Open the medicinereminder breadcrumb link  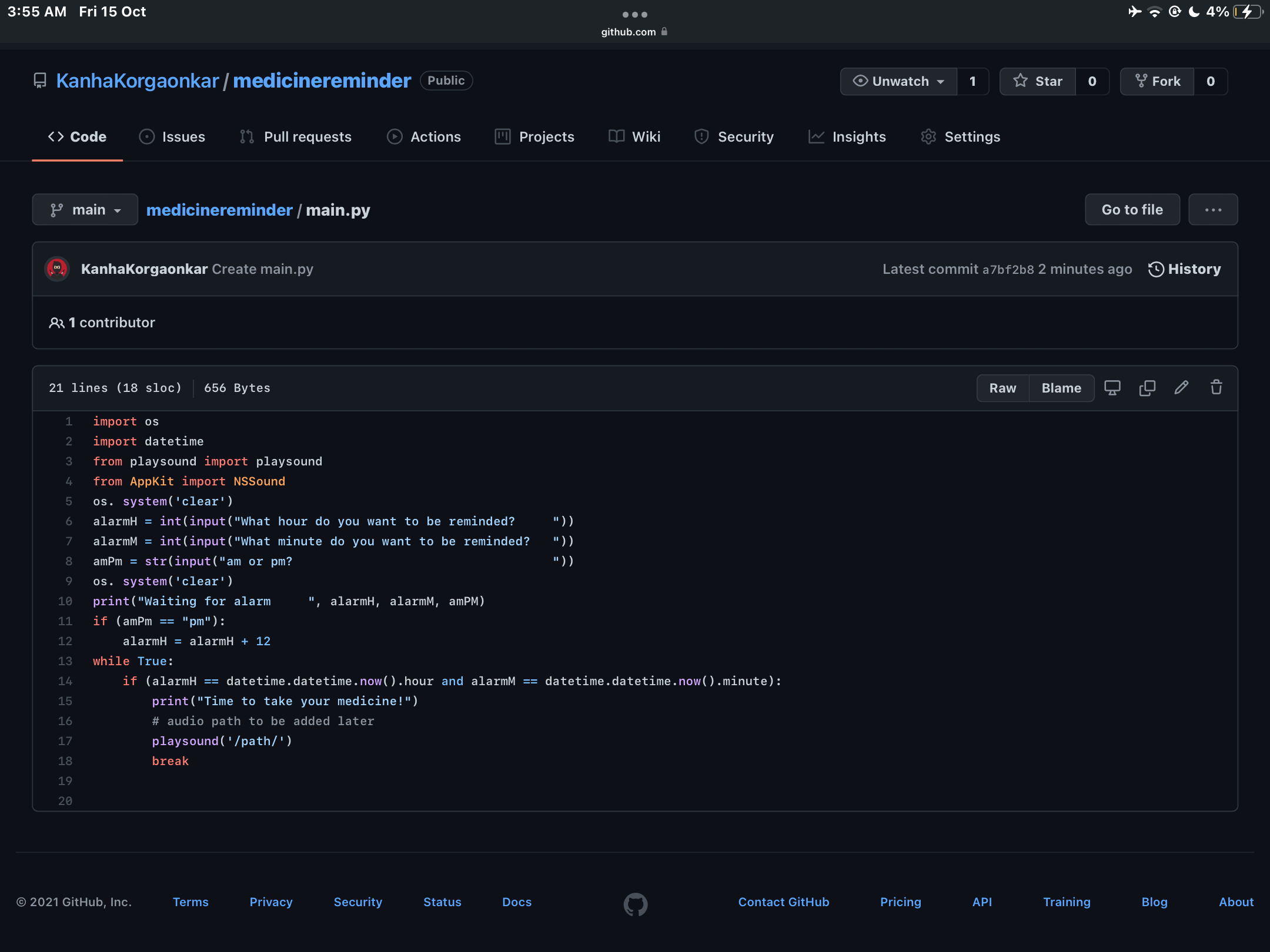pos(219,210)
